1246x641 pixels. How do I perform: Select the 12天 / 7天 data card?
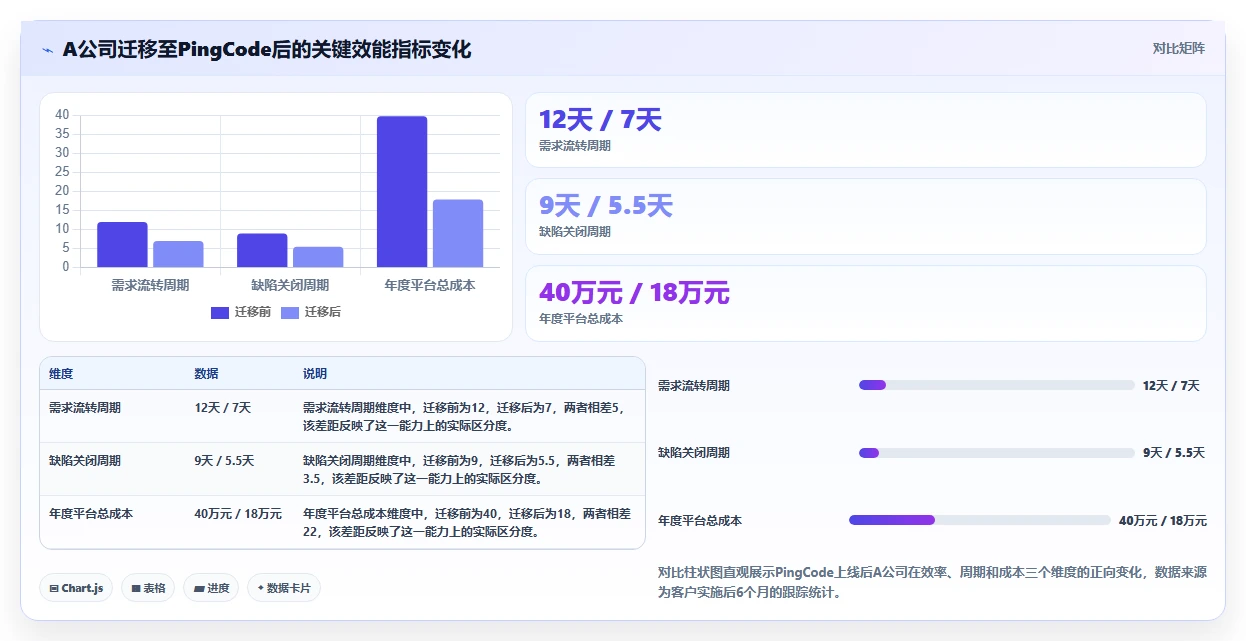click(866, 130)
